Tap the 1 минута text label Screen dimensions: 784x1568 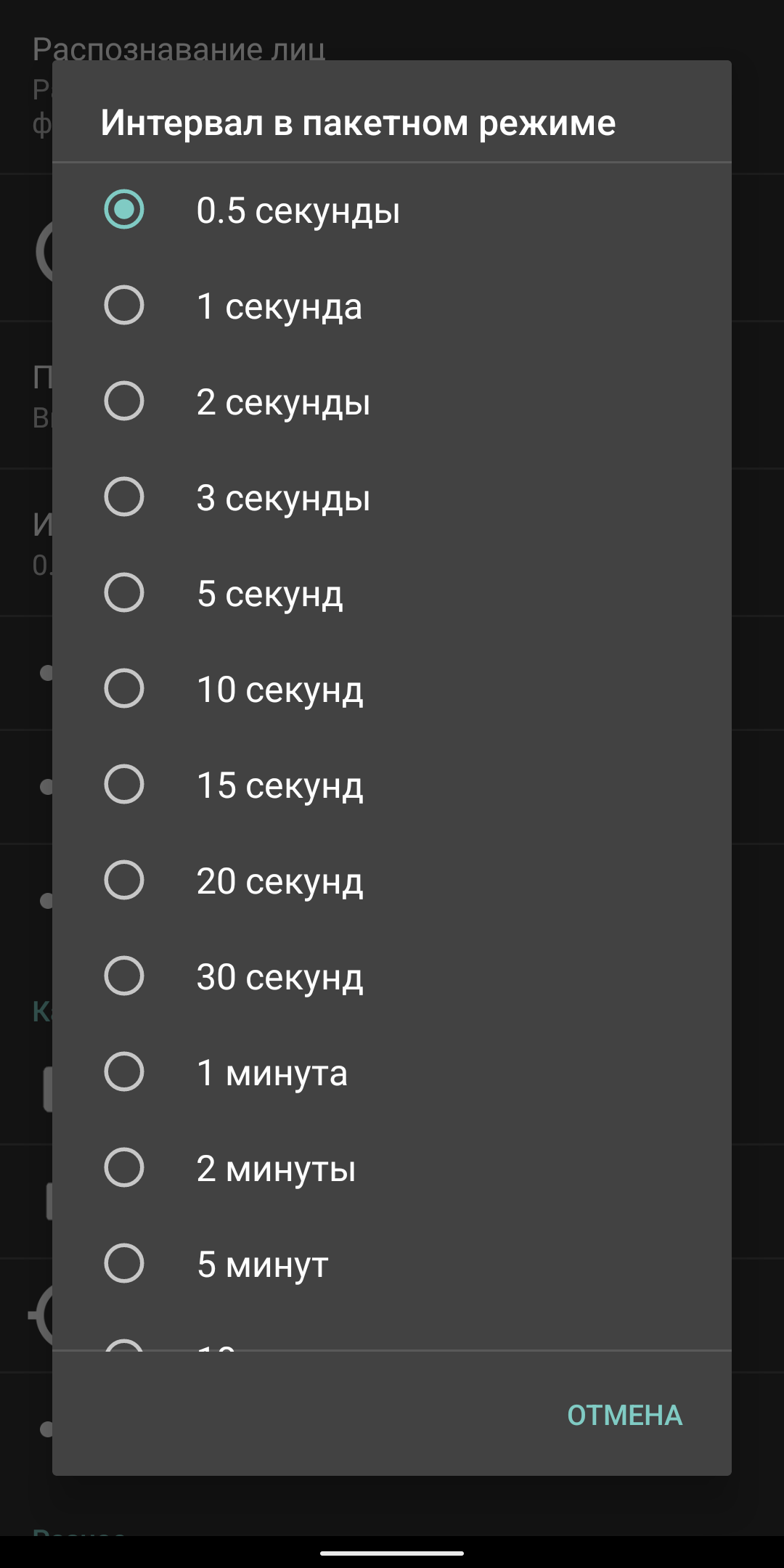pos(272,1073)
